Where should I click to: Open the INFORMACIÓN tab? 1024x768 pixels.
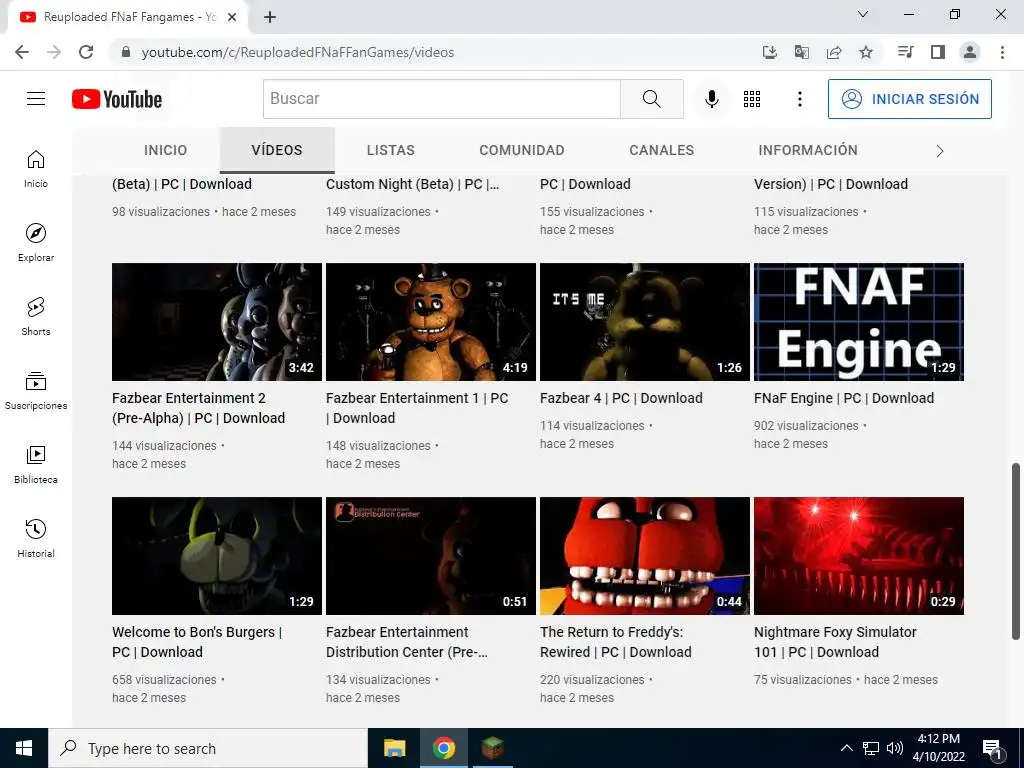(808, 150)
